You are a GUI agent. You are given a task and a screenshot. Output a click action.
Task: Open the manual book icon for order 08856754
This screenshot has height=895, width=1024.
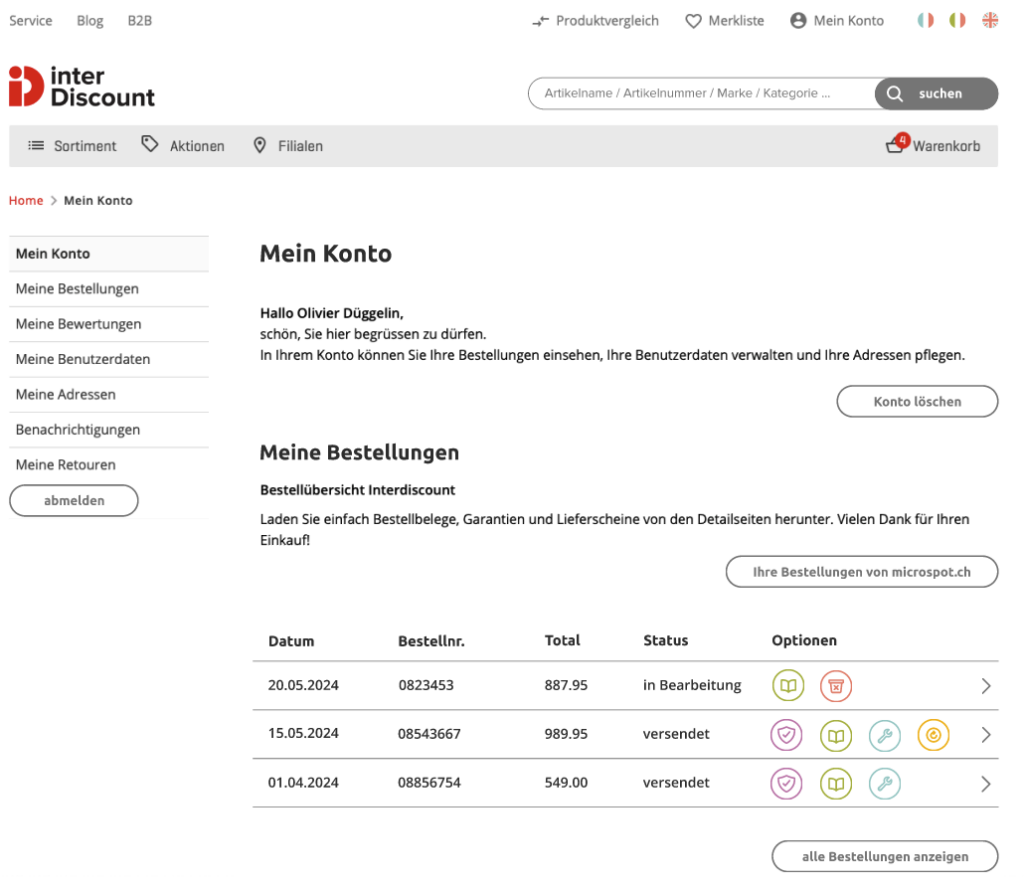(836, 783)
